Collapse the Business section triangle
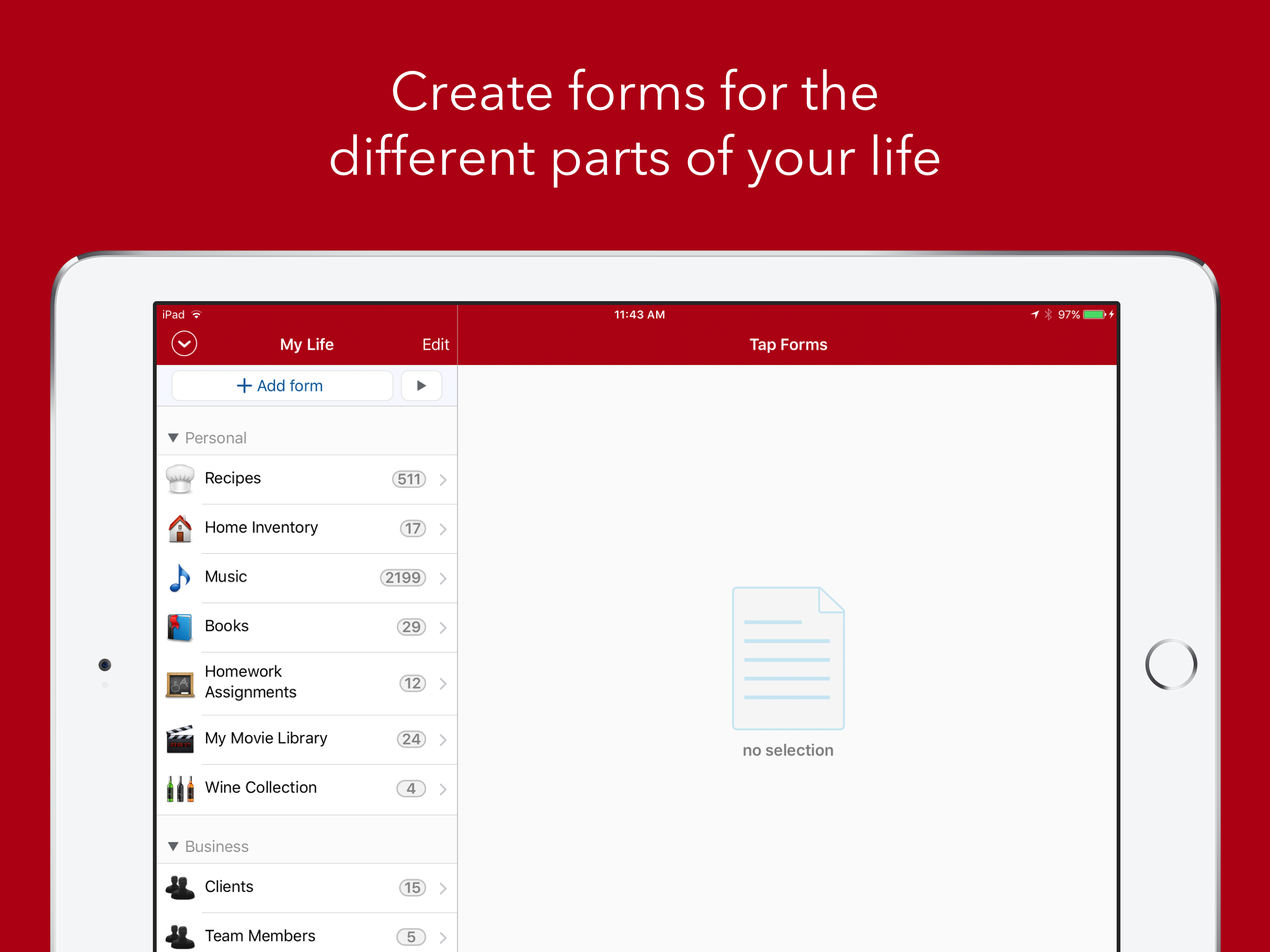The width and height of the screenshot is (1270, 952). (173, 846)
